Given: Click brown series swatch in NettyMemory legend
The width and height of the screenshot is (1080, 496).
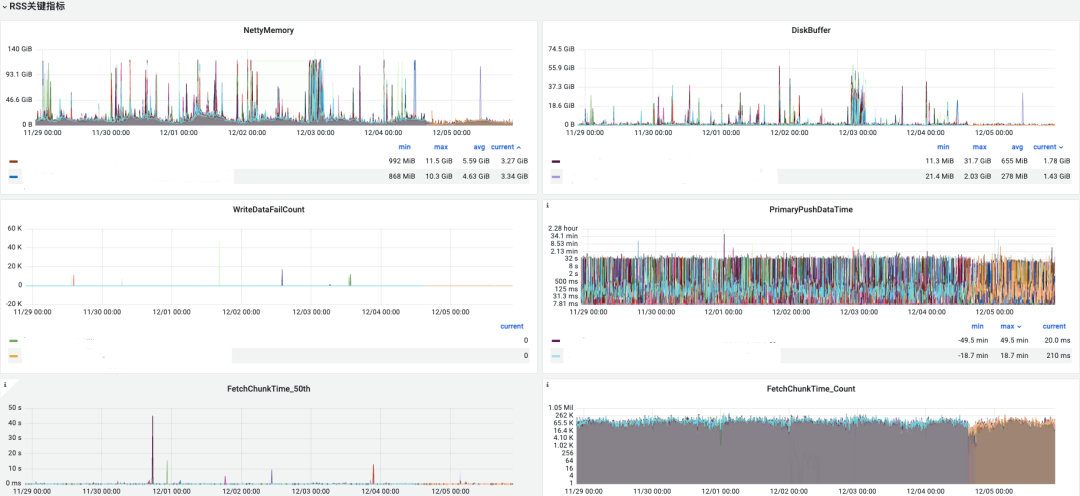Looking at the screenshot, I should [14, 161].
